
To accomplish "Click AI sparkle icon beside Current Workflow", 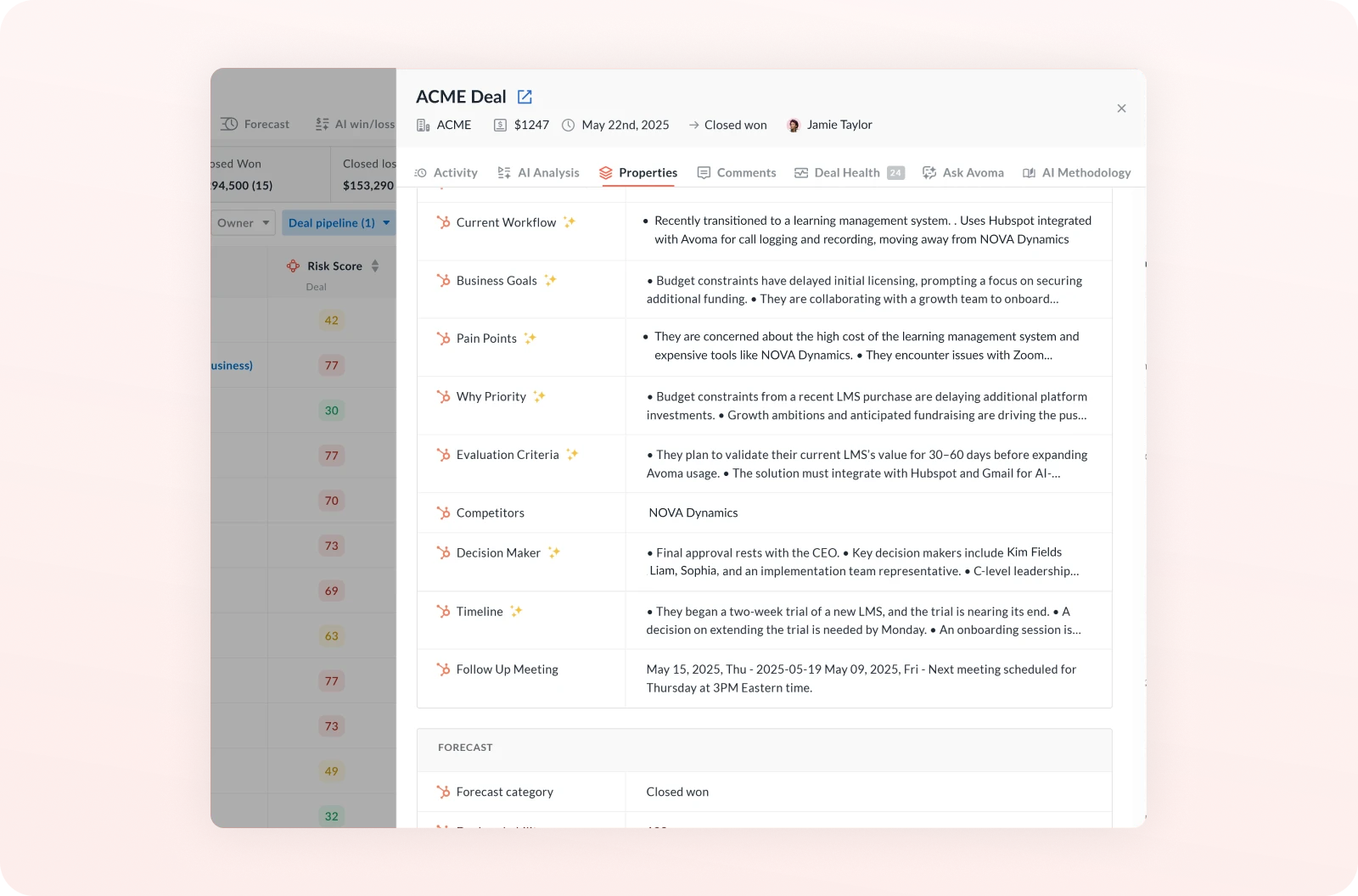I will [x=570, y=222].
